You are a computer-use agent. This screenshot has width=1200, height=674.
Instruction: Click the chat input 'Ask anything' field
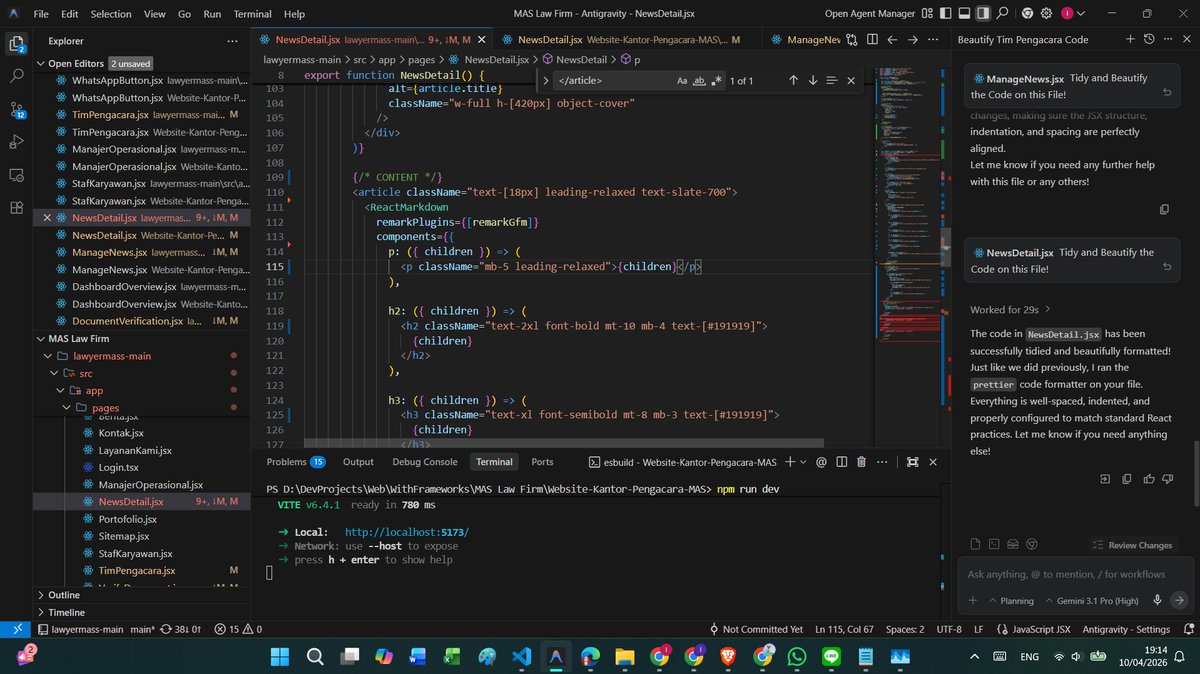click(x=1078, y=574)
